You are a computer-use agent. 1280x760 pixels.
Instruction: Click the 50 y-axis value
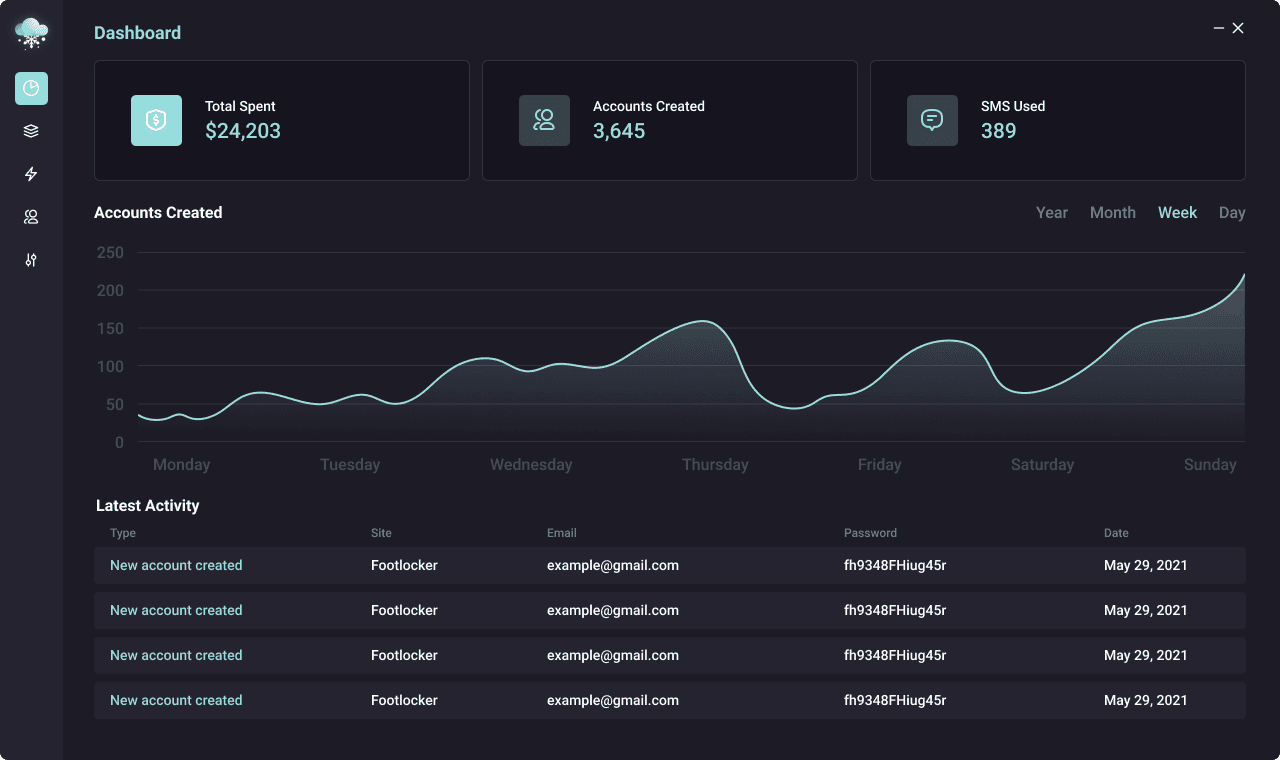pyautogui.click(x=114, y=405)
